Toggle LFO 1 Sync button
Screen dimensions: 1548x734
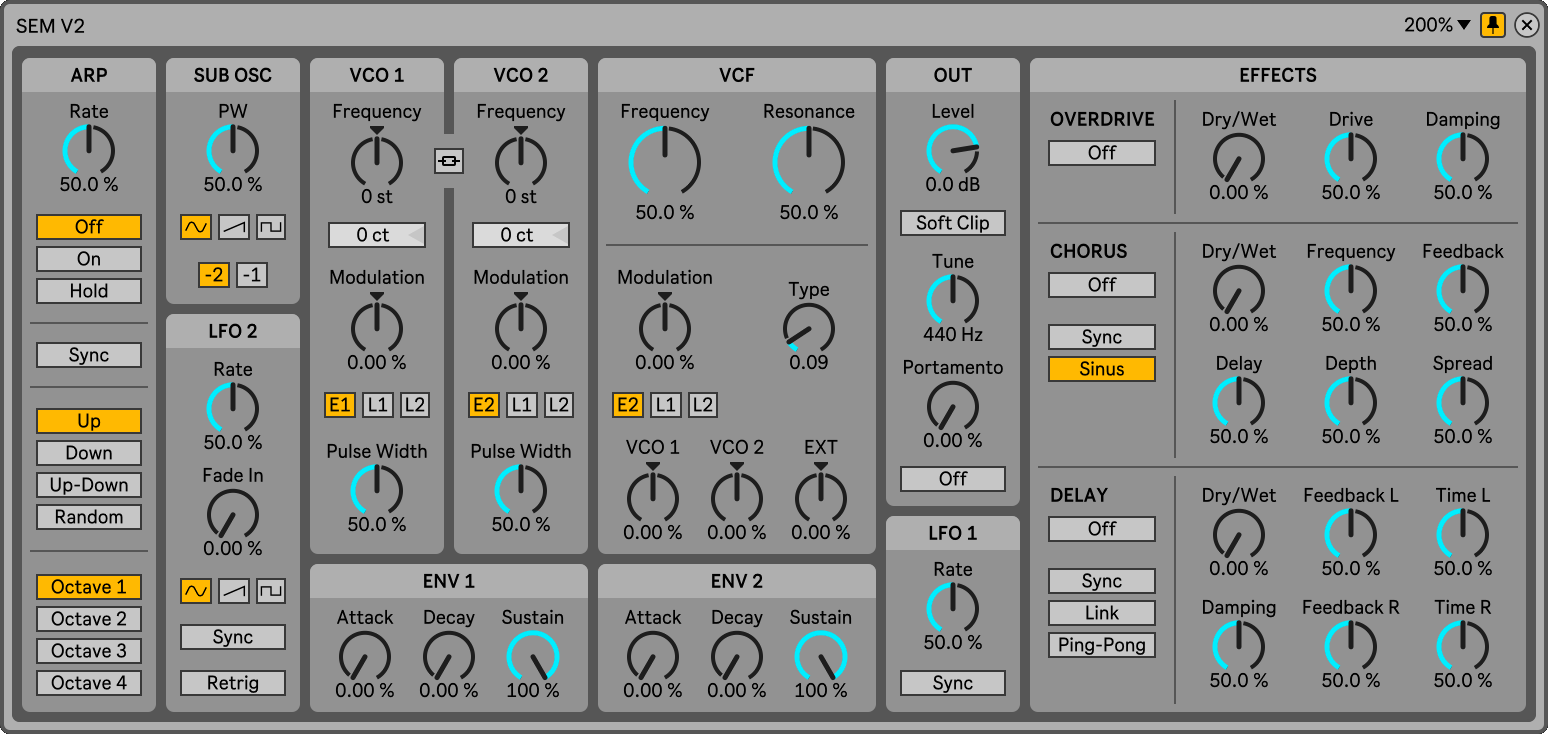(x=953, y=683)
